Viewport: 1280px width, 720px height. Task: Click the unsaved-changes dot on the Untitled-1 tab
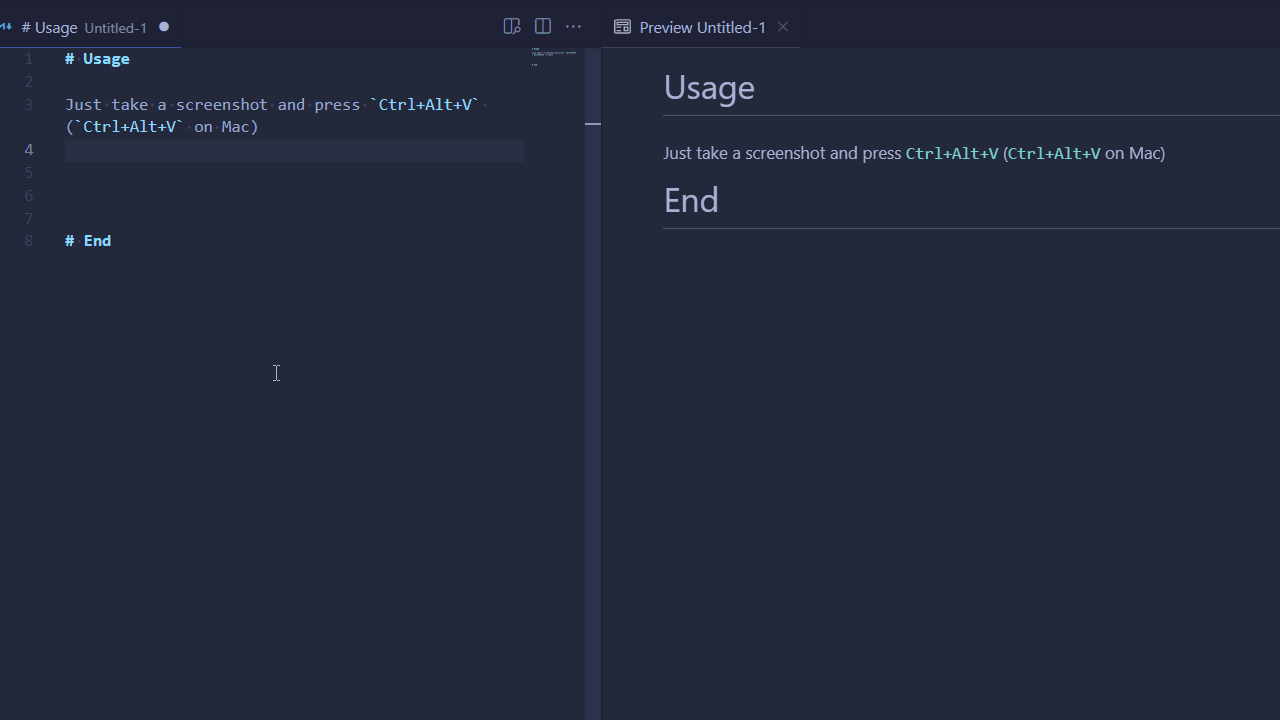click(163, 27)
